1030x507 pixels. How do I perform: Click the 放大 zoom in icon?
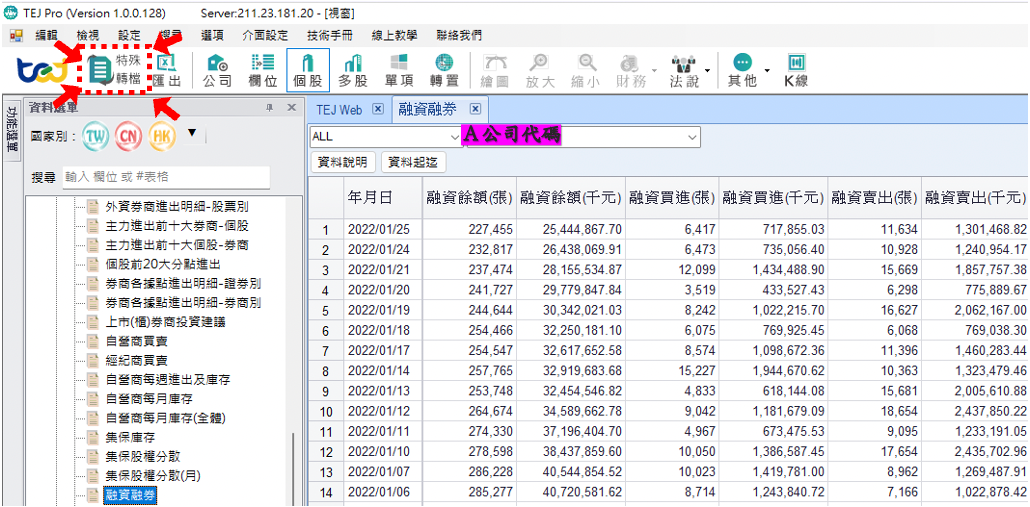point(540,70)
